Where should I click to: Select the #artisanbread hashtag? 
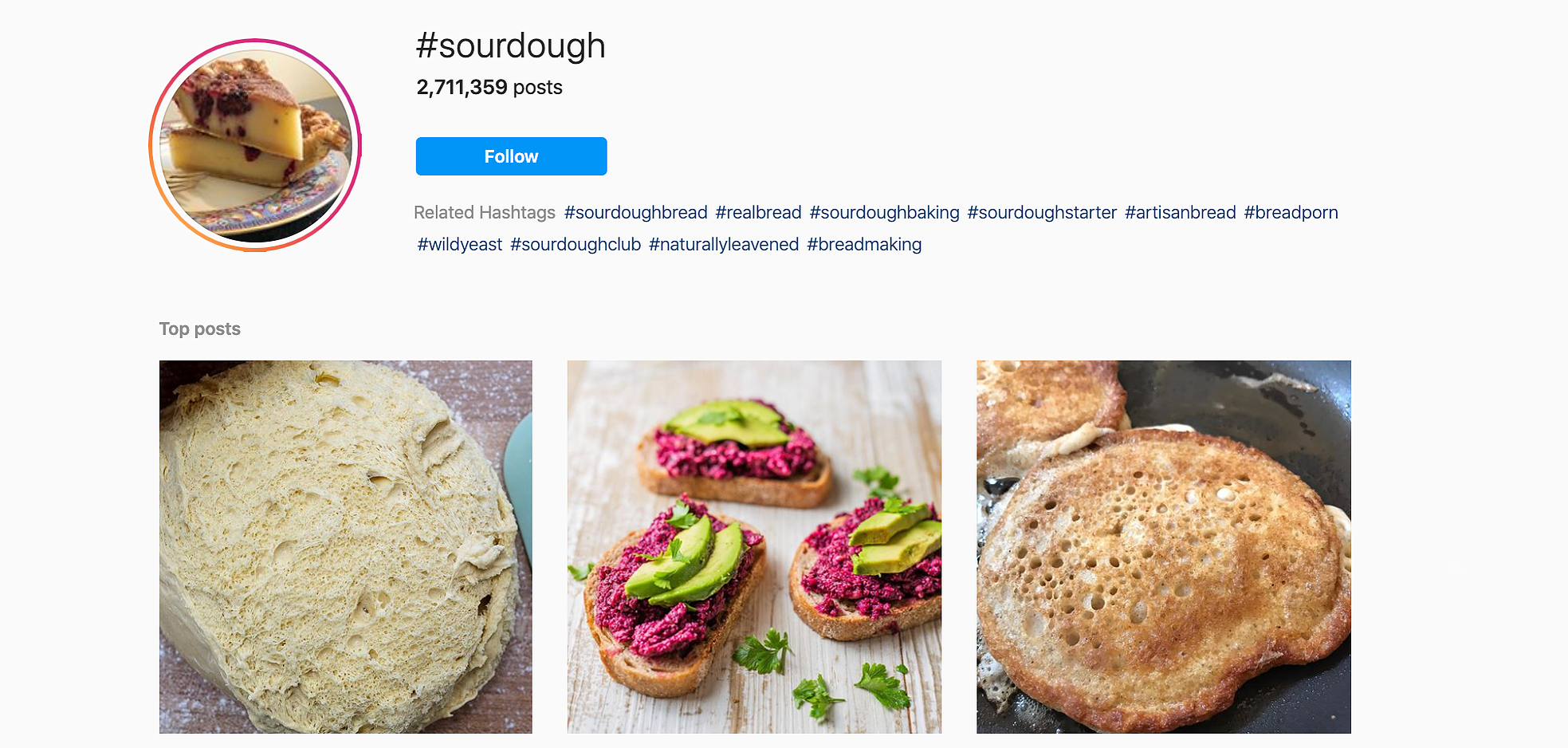[1180, 212]
